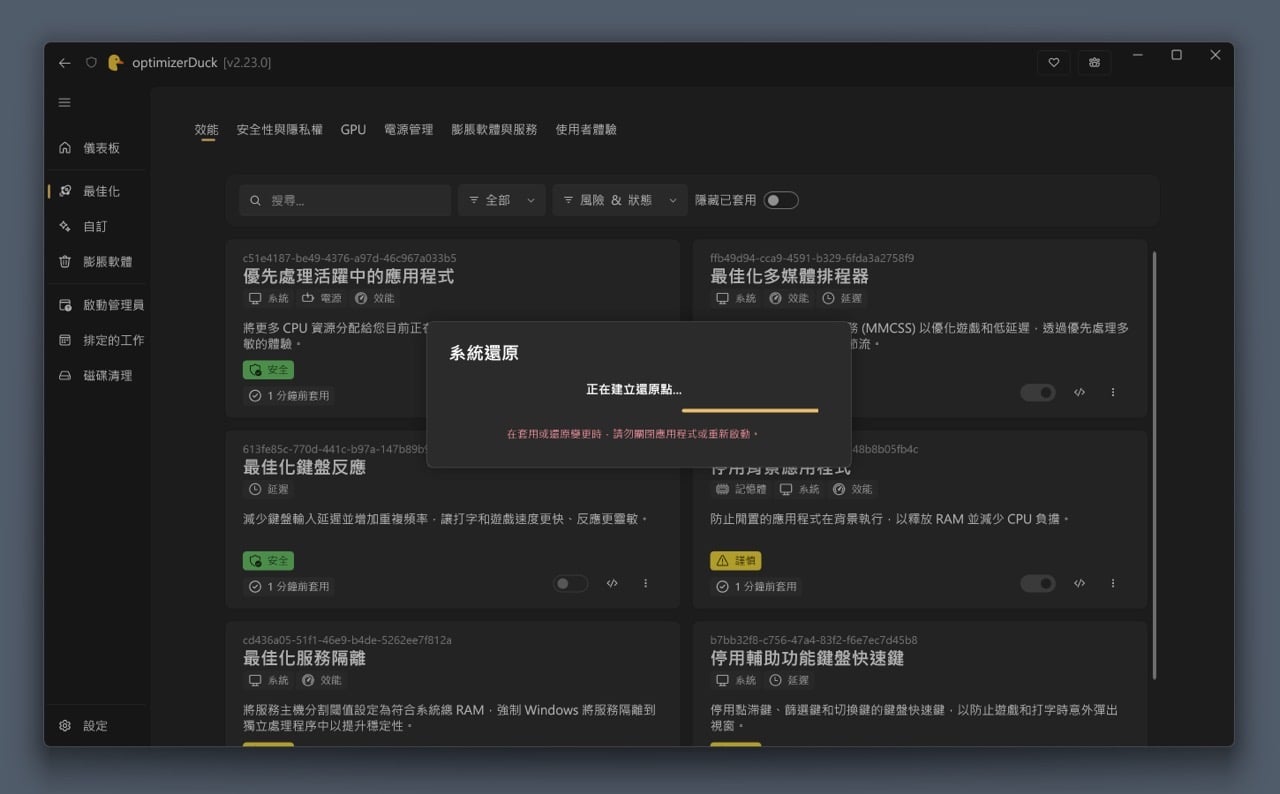This screenshot has width=1280, height=794.
Task: Click the red warning text in dialog
Action: click(x=634, y=434)
